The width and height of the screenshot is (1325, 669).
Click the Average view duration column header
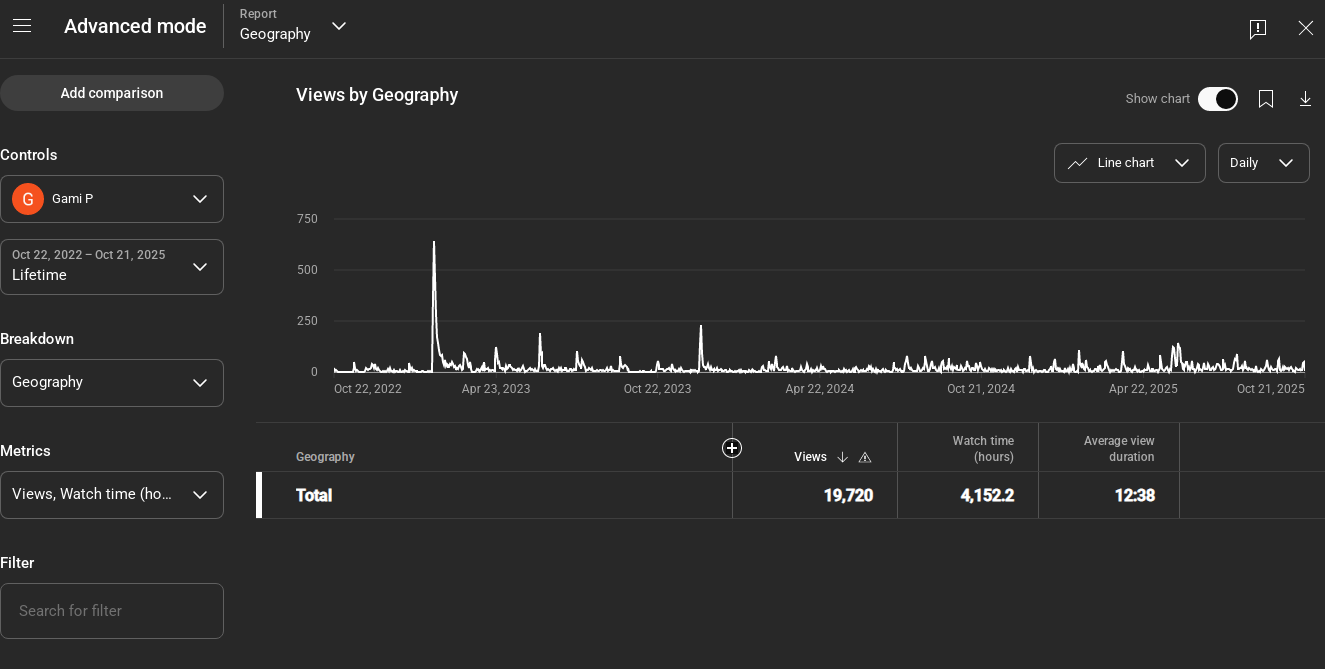1119,449
